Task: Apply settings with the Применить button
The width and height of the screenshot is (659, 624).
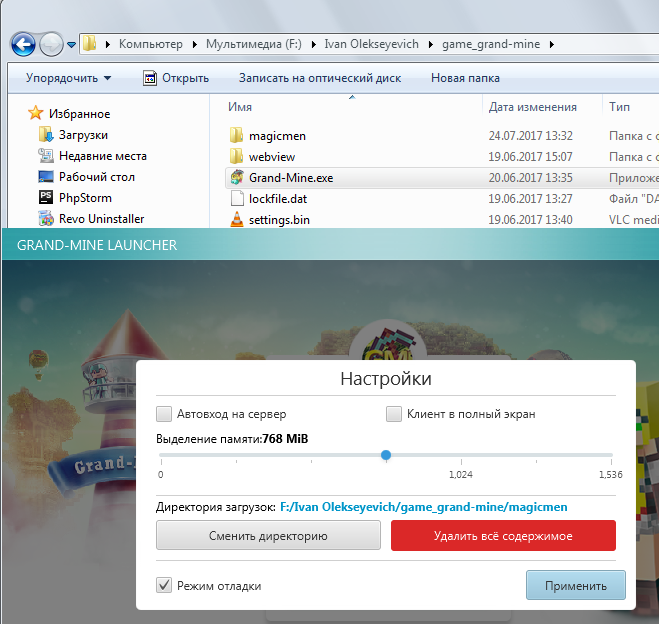Action: (x=575, y=585)
